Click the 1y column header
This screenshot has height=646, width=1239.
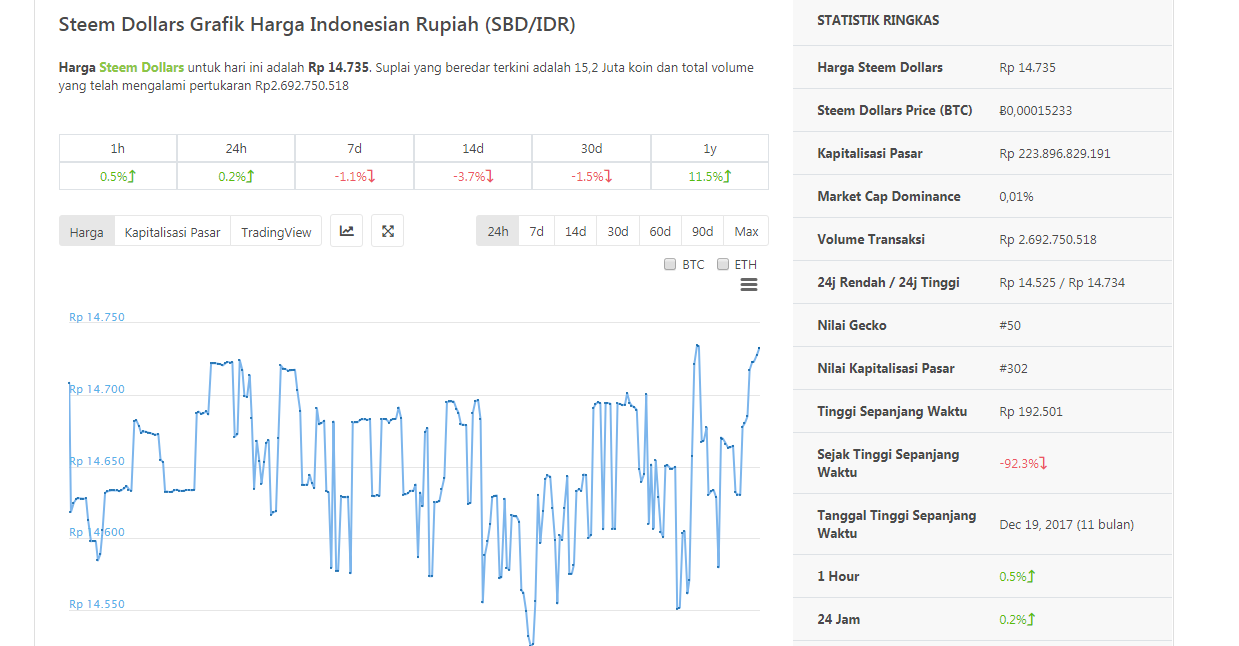710,148
